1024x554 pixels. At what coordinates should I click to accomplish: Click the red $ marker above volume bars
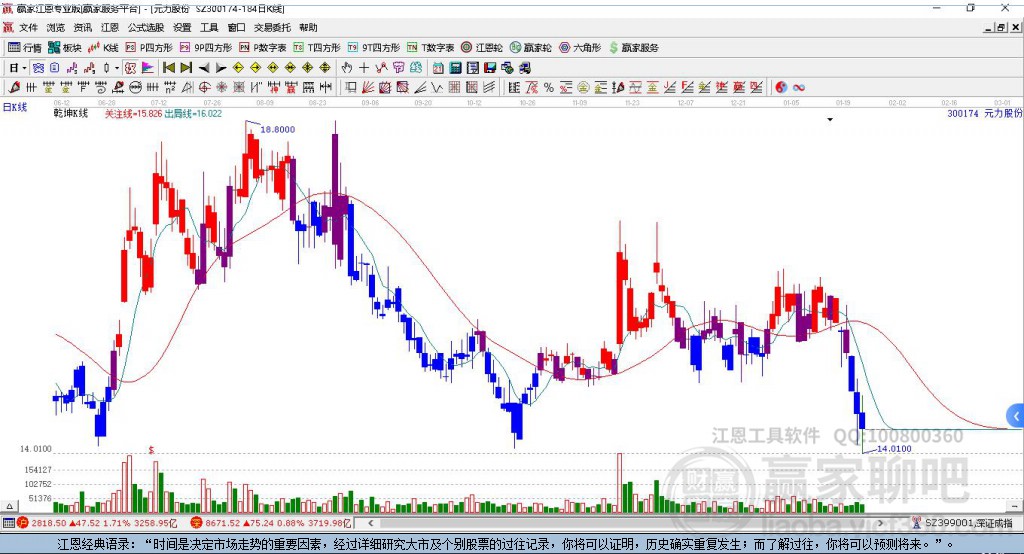click(152, 450)
